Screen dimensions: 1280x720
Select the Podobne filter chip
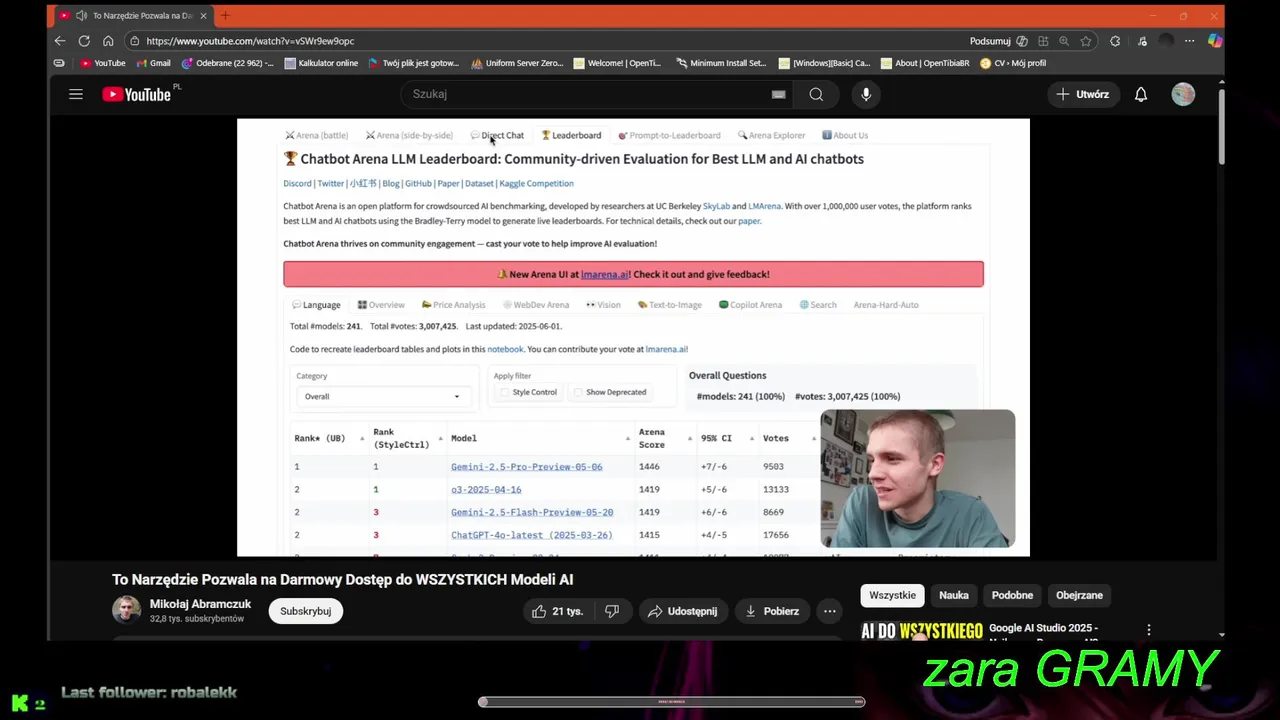click(x=1012, y=595)
